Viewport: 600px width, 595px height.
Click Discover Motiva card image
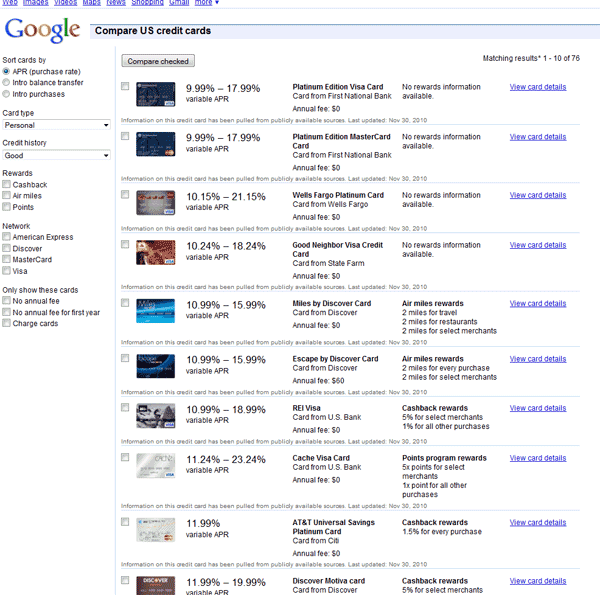(x=156, y=585)
